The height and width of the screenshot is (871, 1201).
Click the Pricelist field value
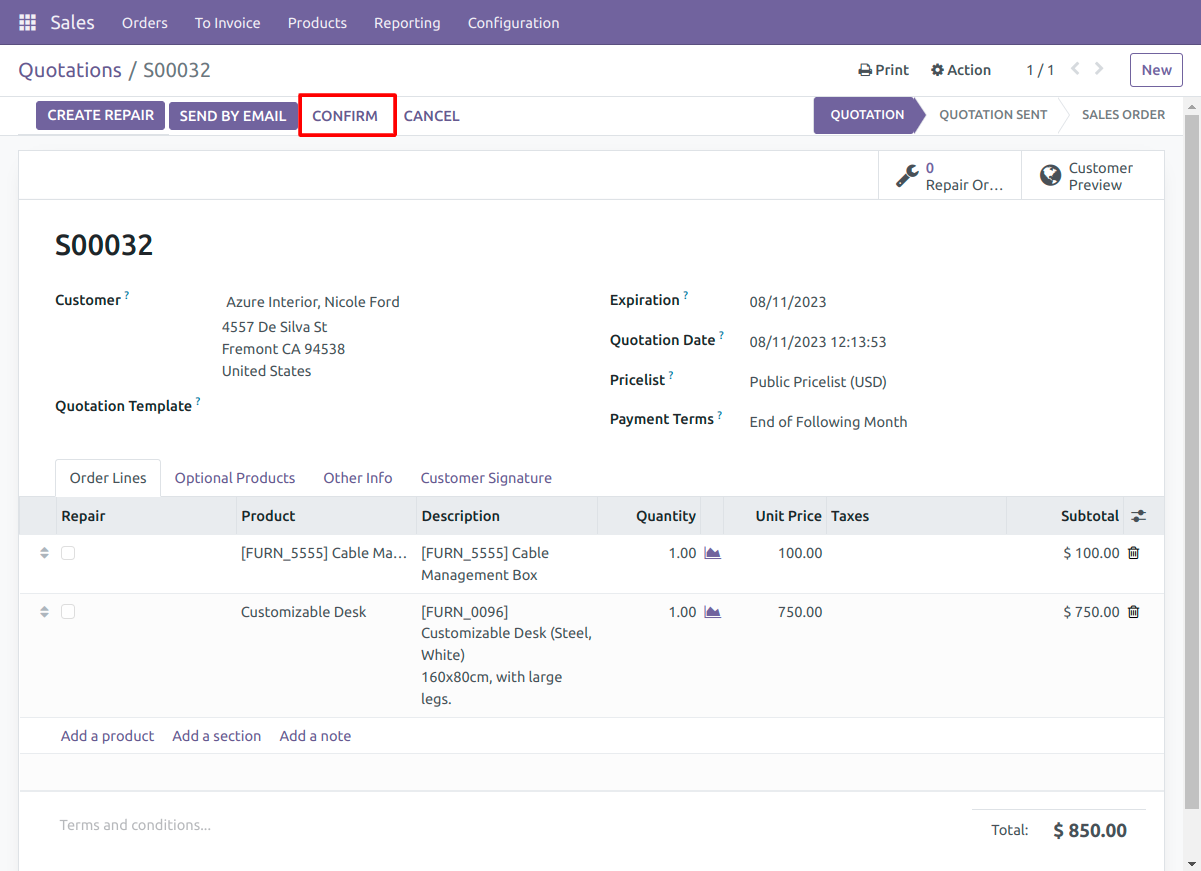coord(818,382)
